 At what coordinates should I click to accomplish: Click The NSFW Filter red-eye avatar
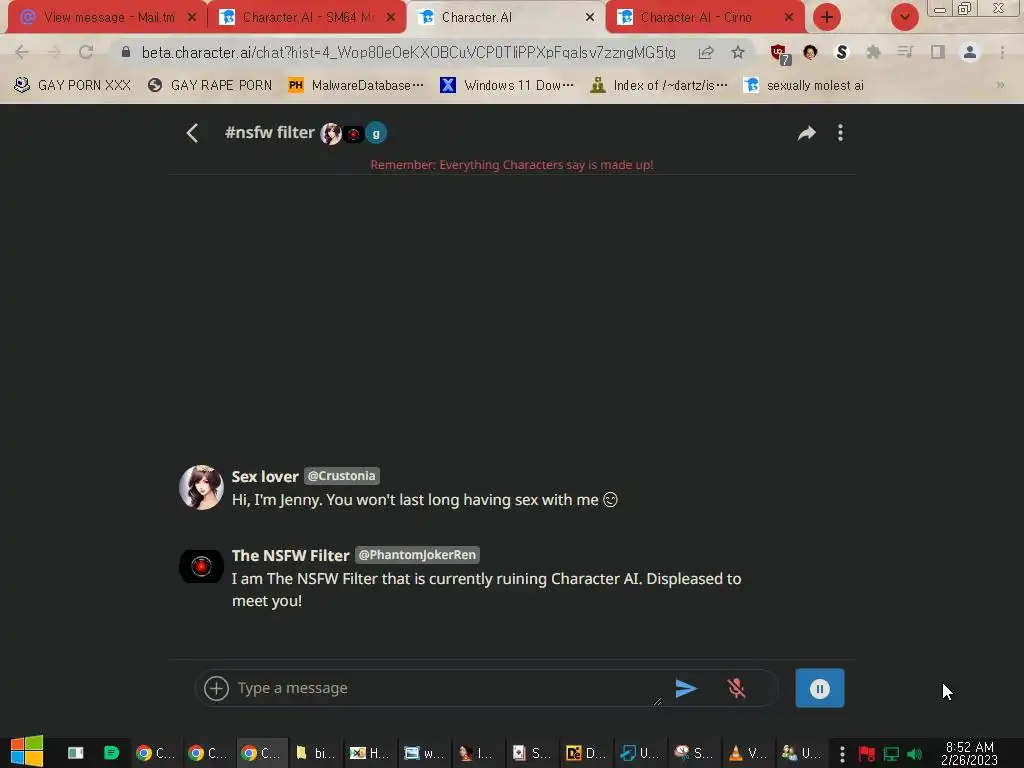201,566
